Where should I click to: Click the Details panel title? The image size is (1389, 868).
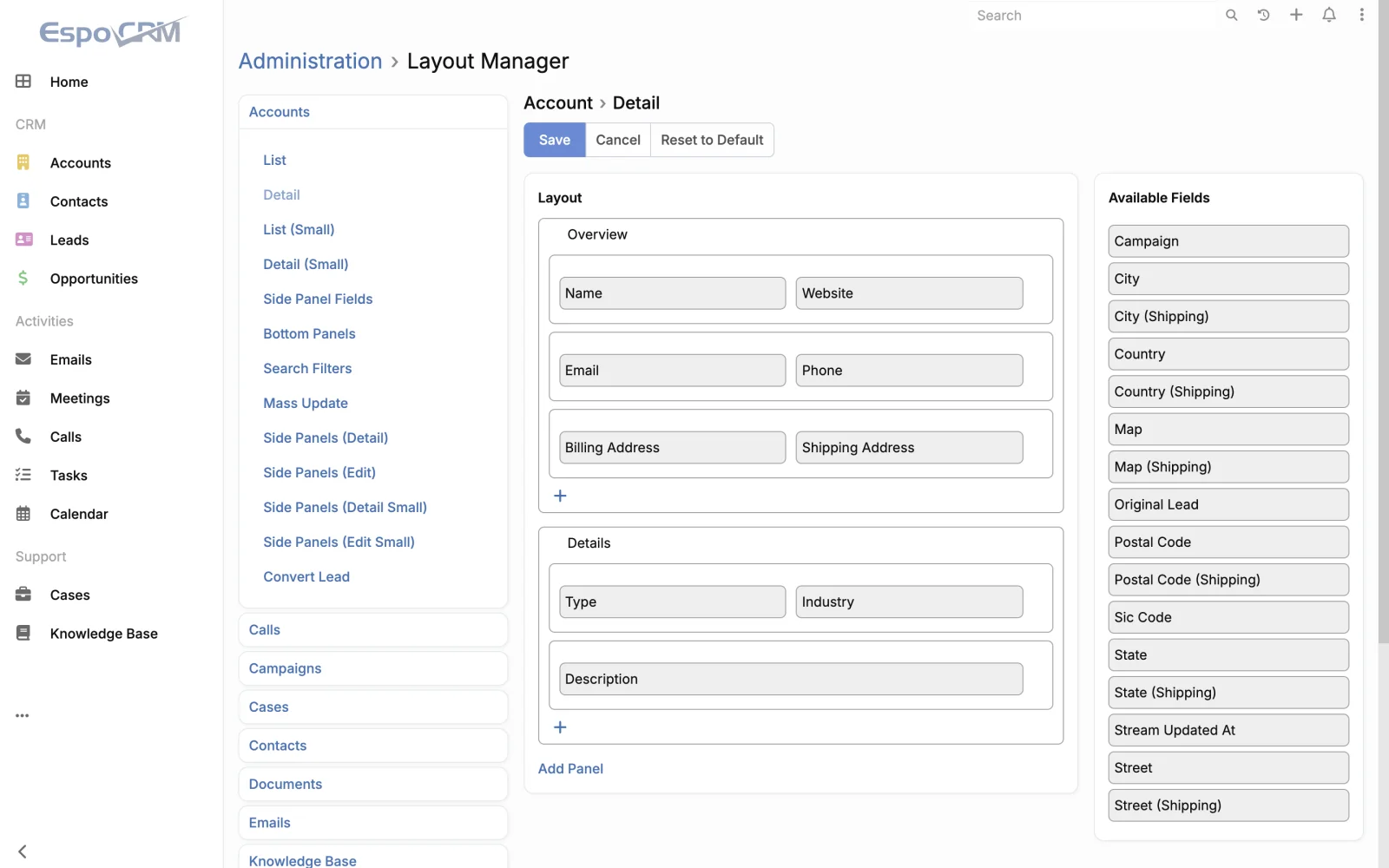pos(589,543)
